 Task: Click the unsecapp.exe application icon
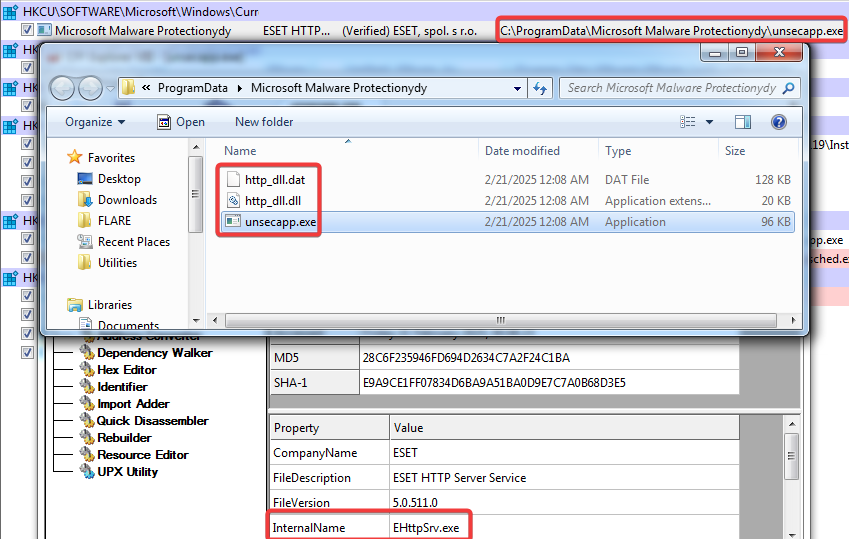point(233,221)
